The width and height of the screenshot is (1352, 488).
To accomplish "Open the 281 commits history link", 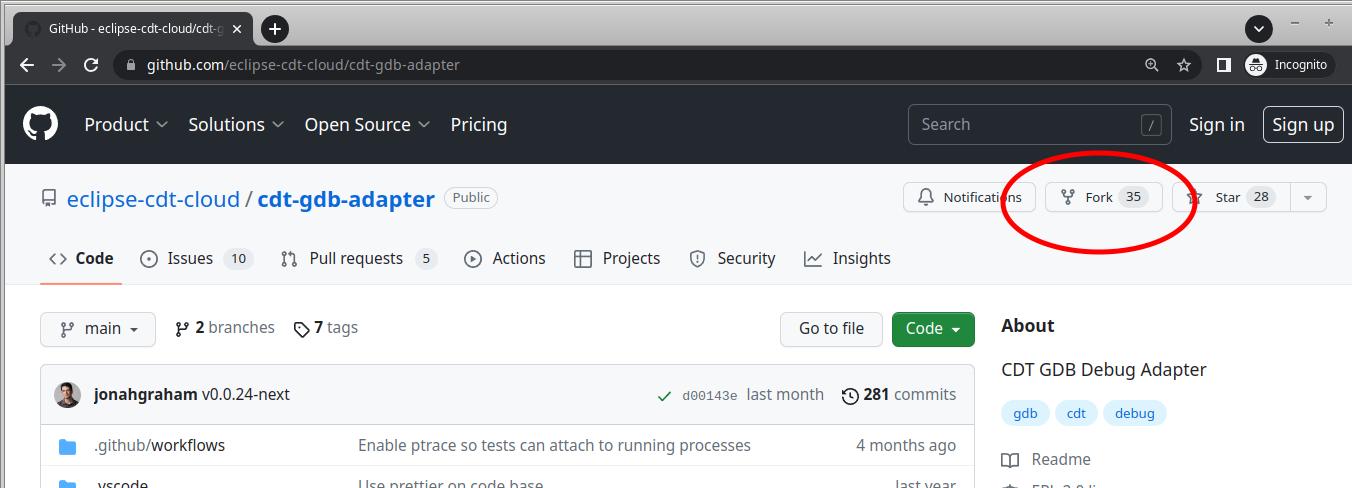I will tap(899, 395).
